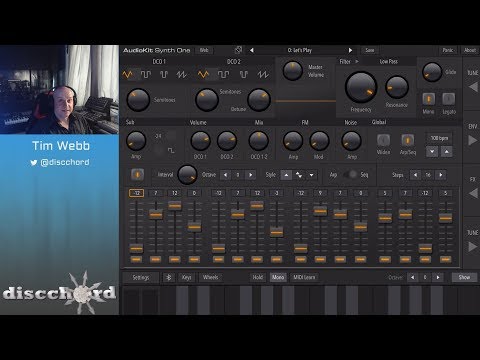Decrease Steps count with left arrow

point(415,175)
